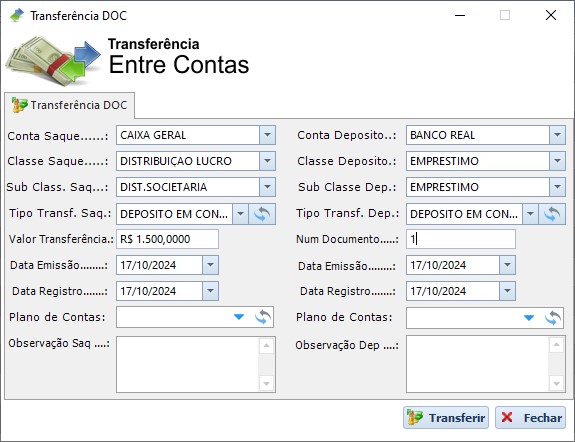Screen dimensions: 575x442
Task: Open the Tipo Transf. Saq. dropdown arrow
Action: pyautogui.click(x=241, y=214)
